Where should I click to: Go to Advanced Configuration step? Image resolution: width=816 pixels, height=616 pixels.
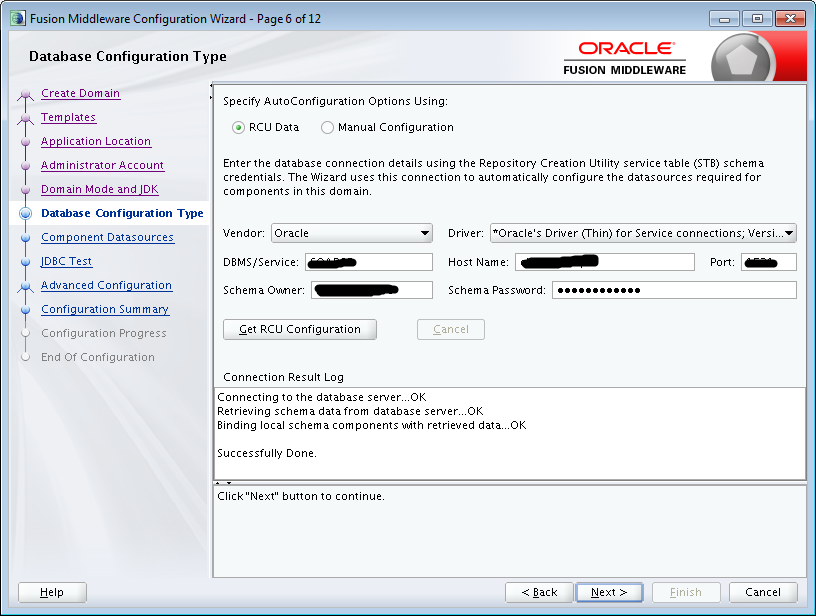[x=106, y=285]
